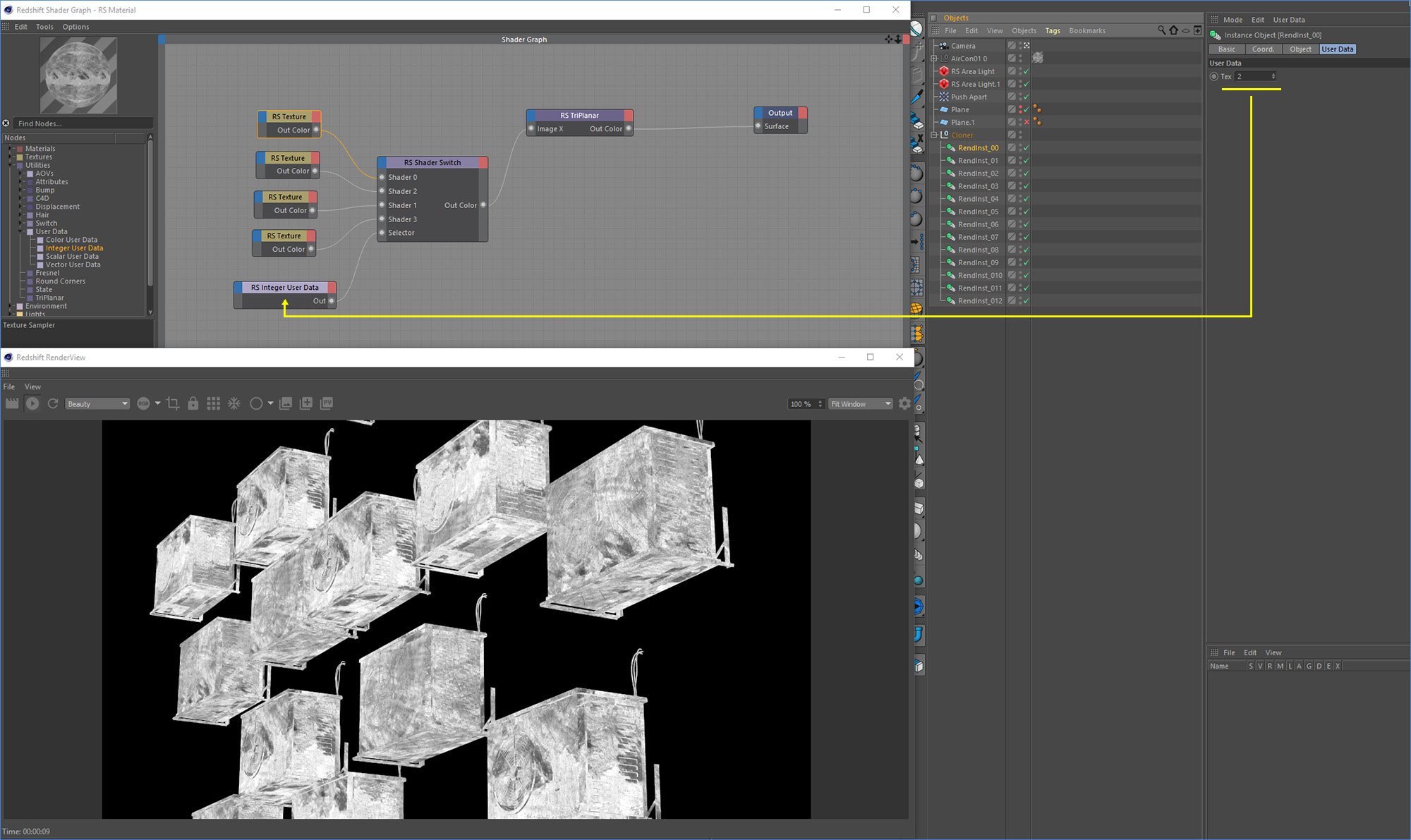Click the crop region tool in RenderView

coord(173,403)
